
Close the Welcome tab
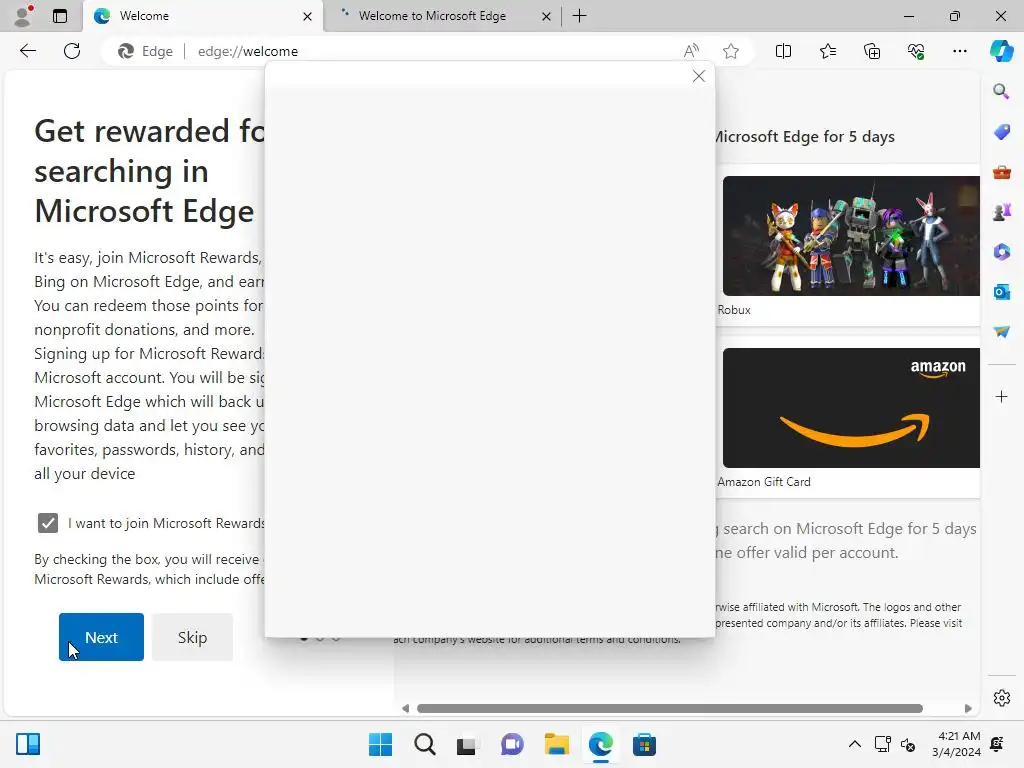307,16
